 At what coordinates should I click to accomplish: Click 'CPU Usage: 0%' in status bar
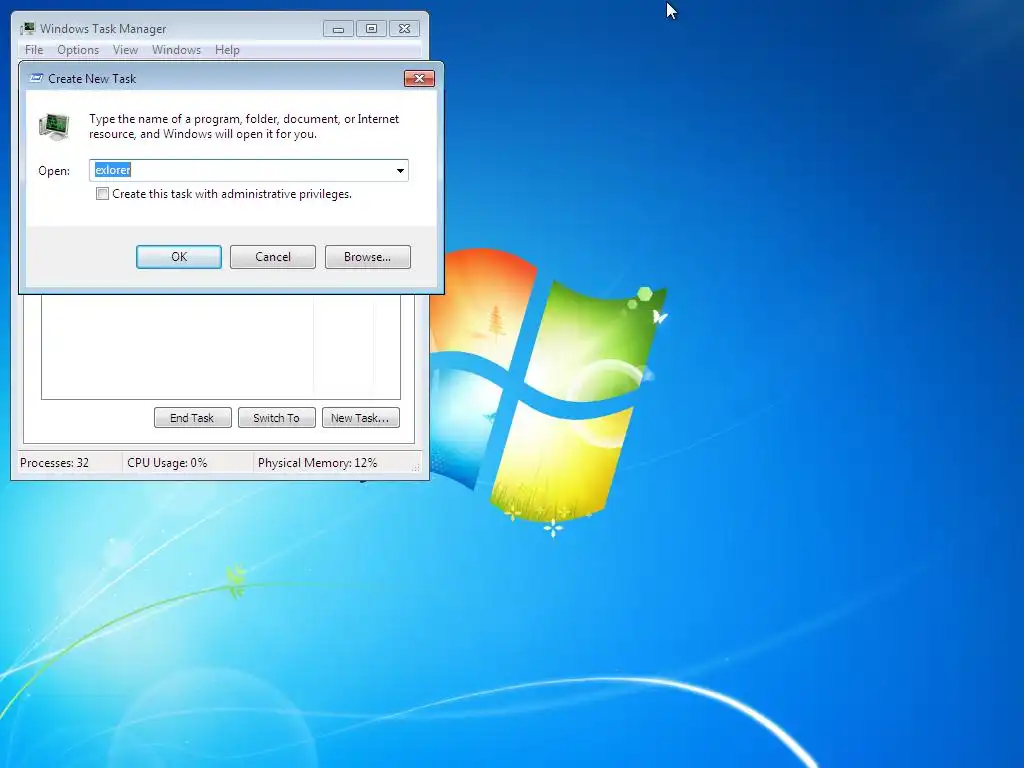pyautogui.click(x=167, y=463)
